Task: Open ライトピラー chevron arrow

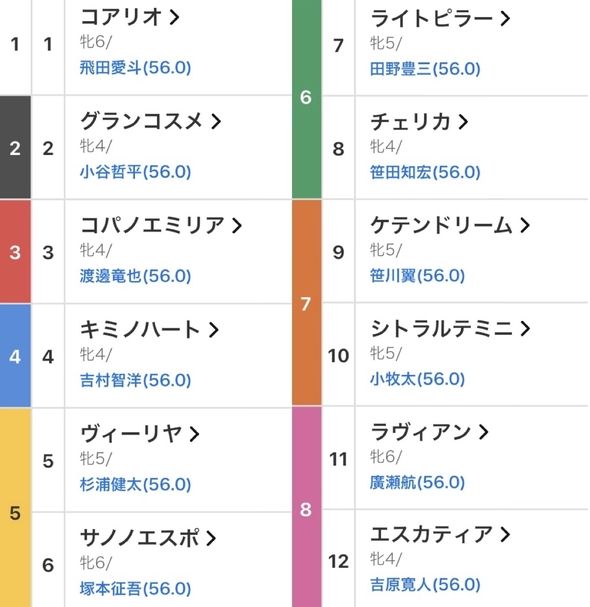Action: coord(505,18)
